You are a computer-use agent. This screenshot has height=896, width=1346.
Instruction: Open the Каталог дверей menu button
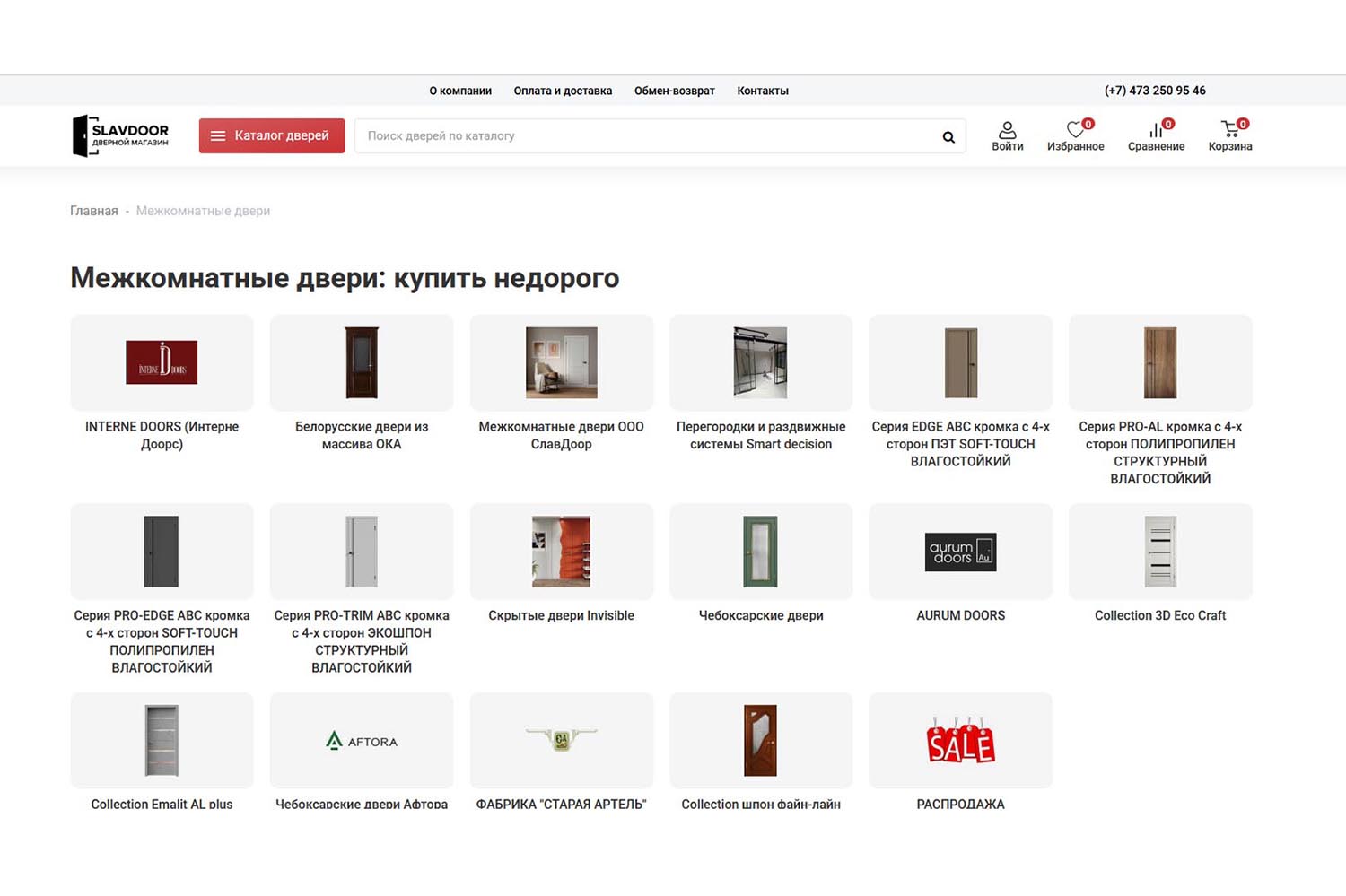272,136
